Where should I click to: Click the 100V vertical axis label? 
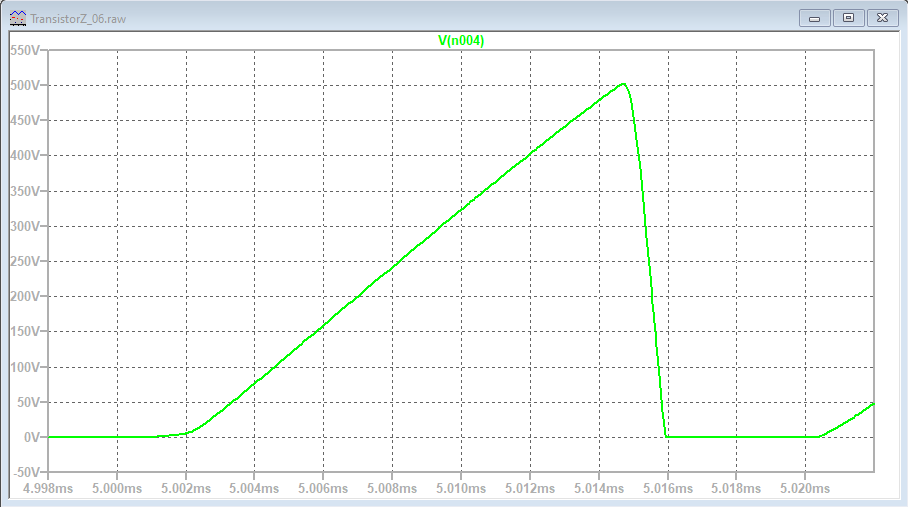click(26, 367)
